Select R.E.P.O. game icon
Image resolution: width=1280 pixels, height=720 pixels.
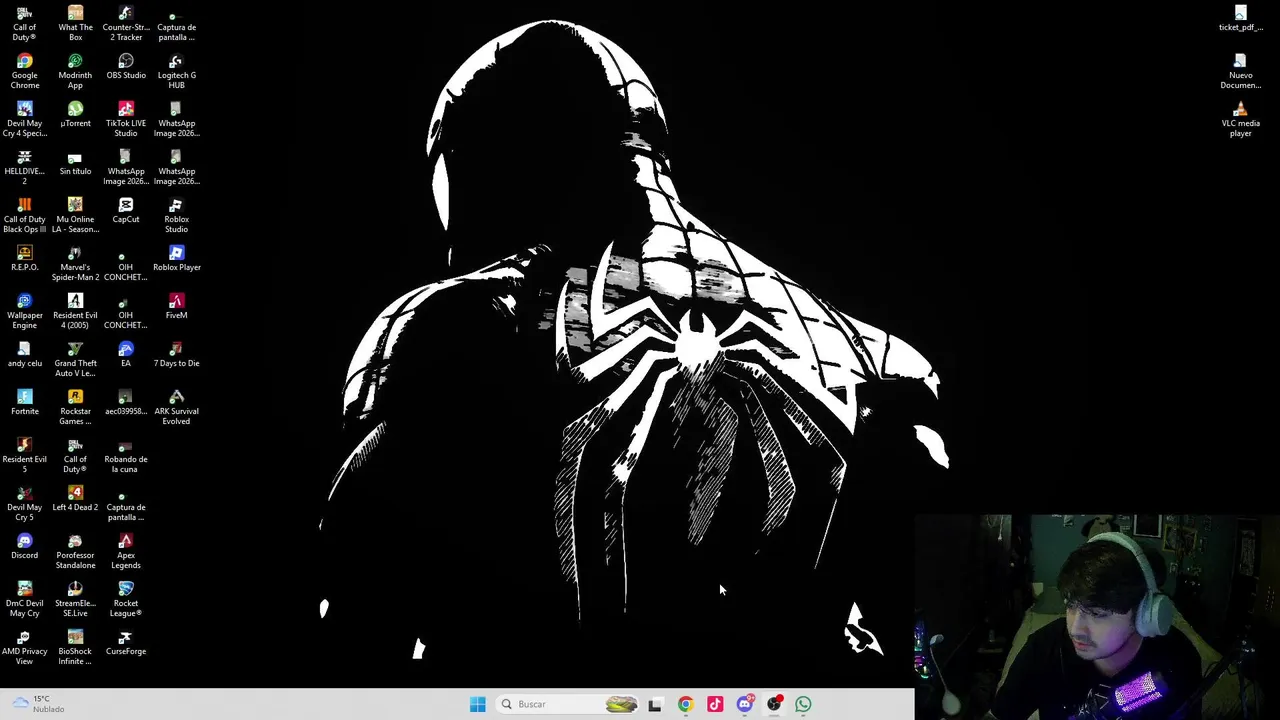[24, 259]
